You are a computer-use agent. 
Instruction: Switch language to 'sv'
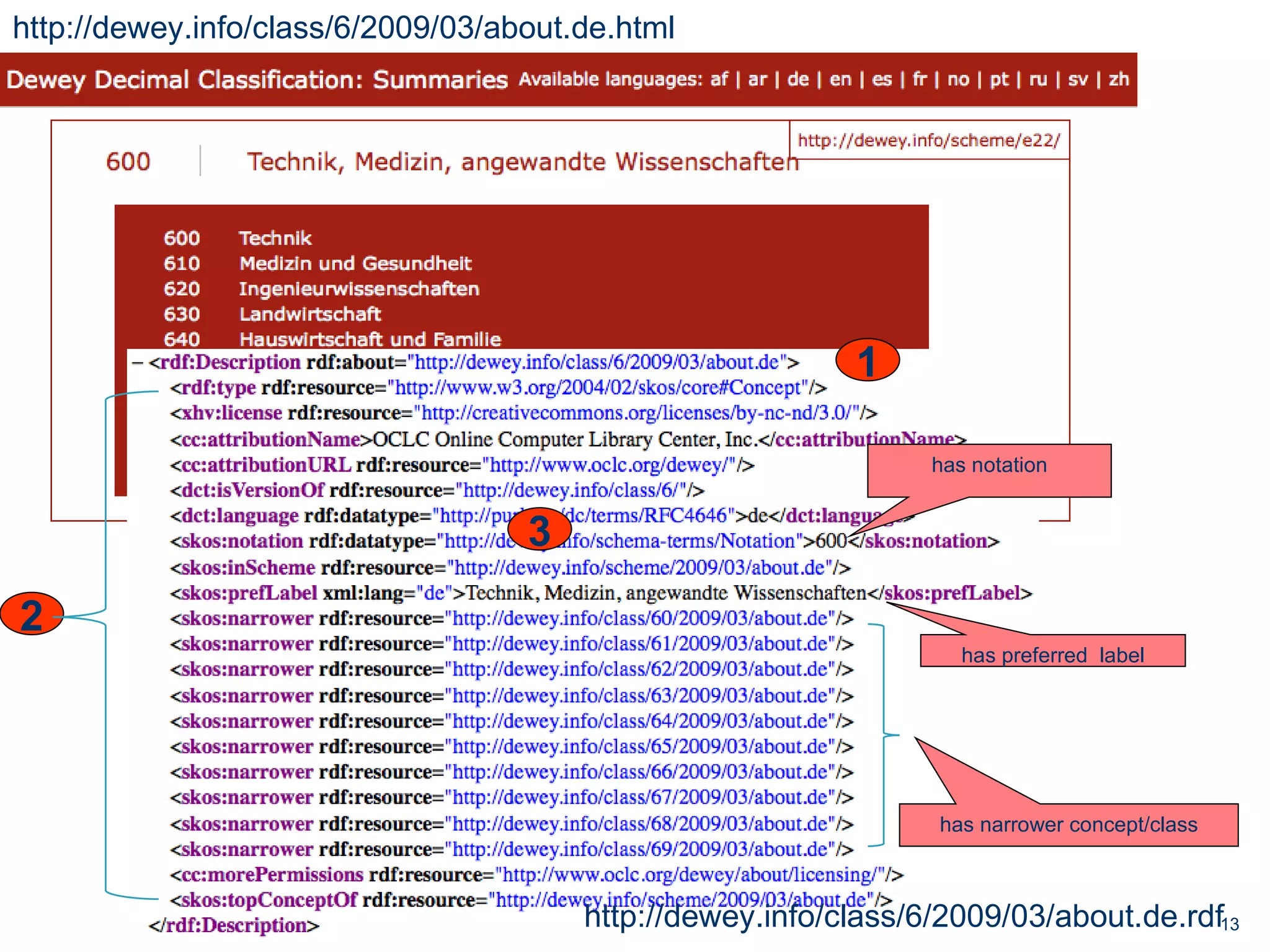coord(1078,80)
